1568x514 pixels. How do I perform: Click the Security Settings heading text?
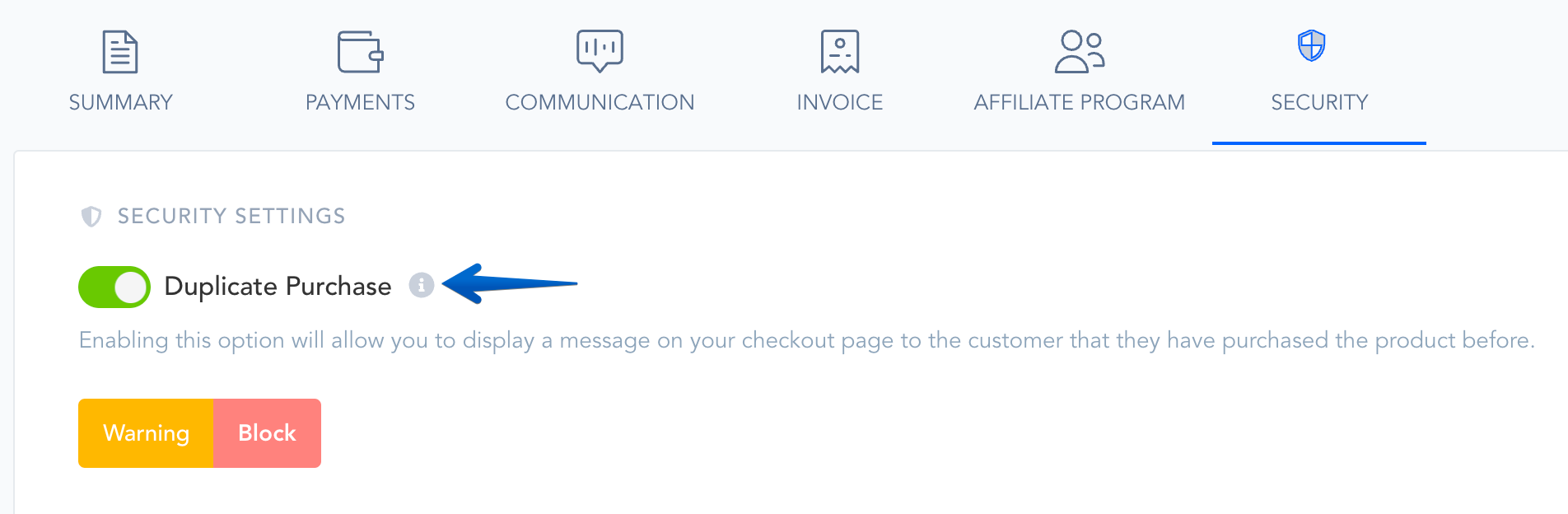(231, 216)
